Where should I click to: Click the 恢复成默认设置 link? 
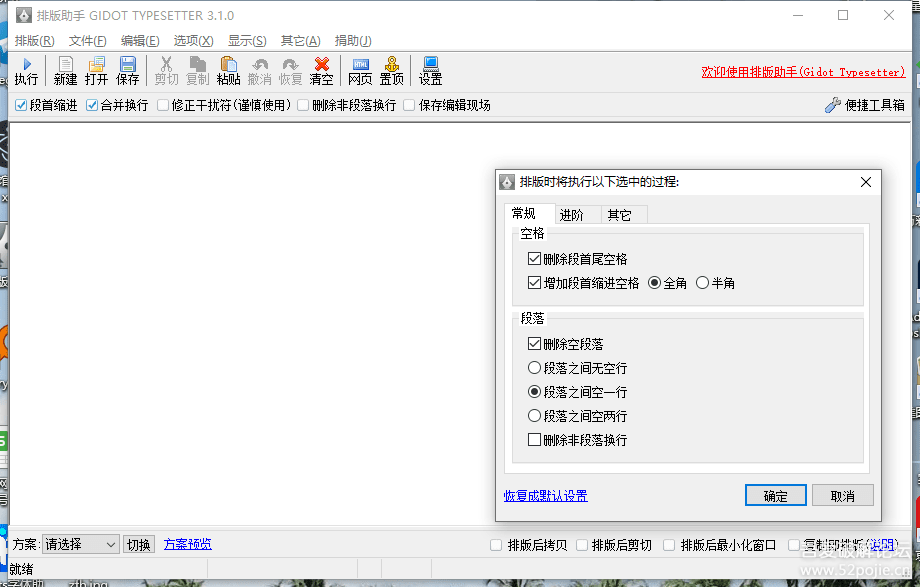coord(545,496)
